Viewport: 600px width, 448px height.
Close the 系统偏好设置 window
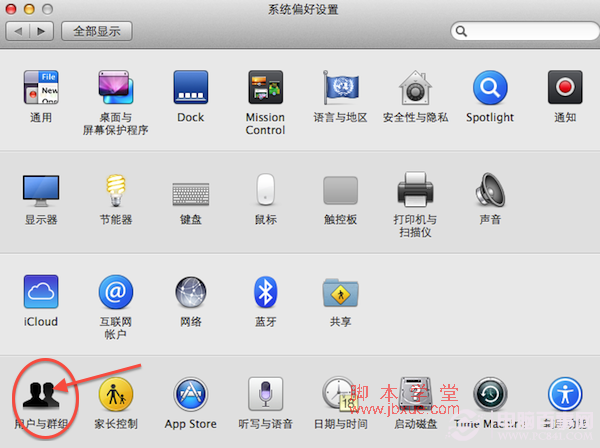pyautogui.click(x=11, y=9)
